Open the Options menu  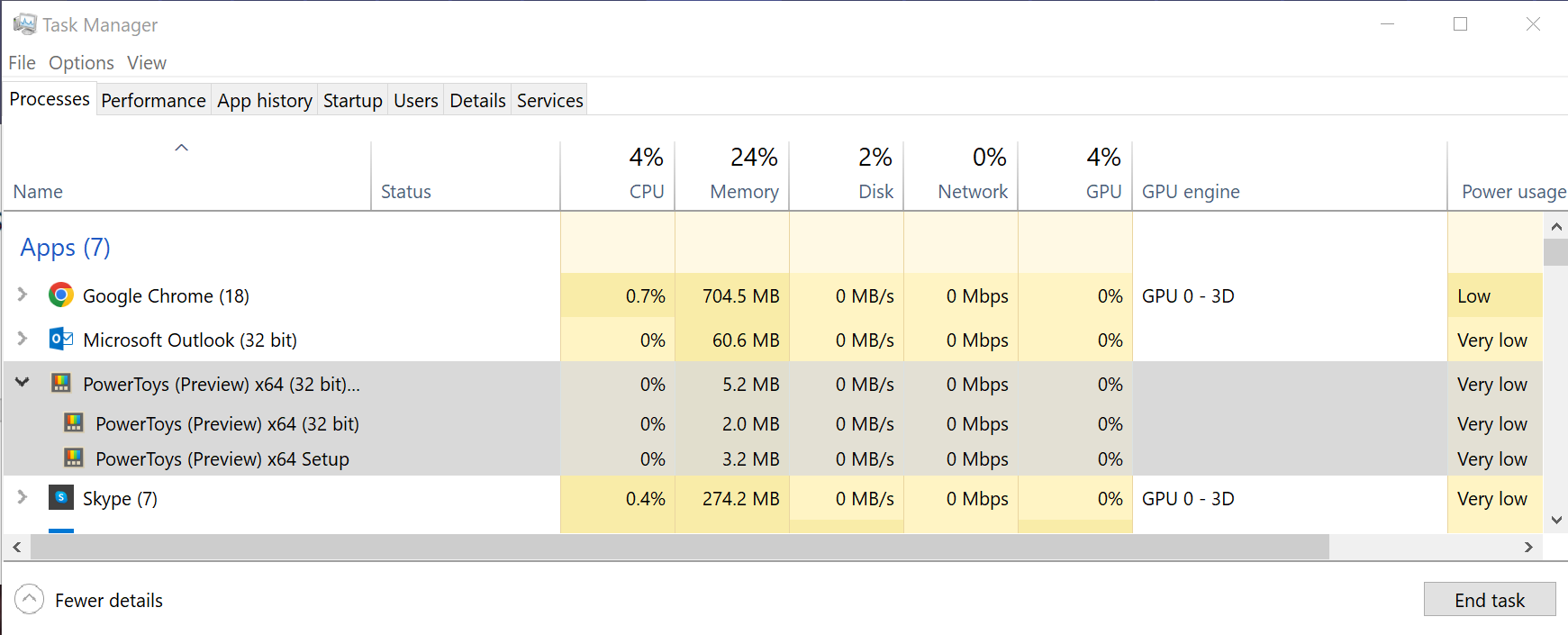click(81, 62)
